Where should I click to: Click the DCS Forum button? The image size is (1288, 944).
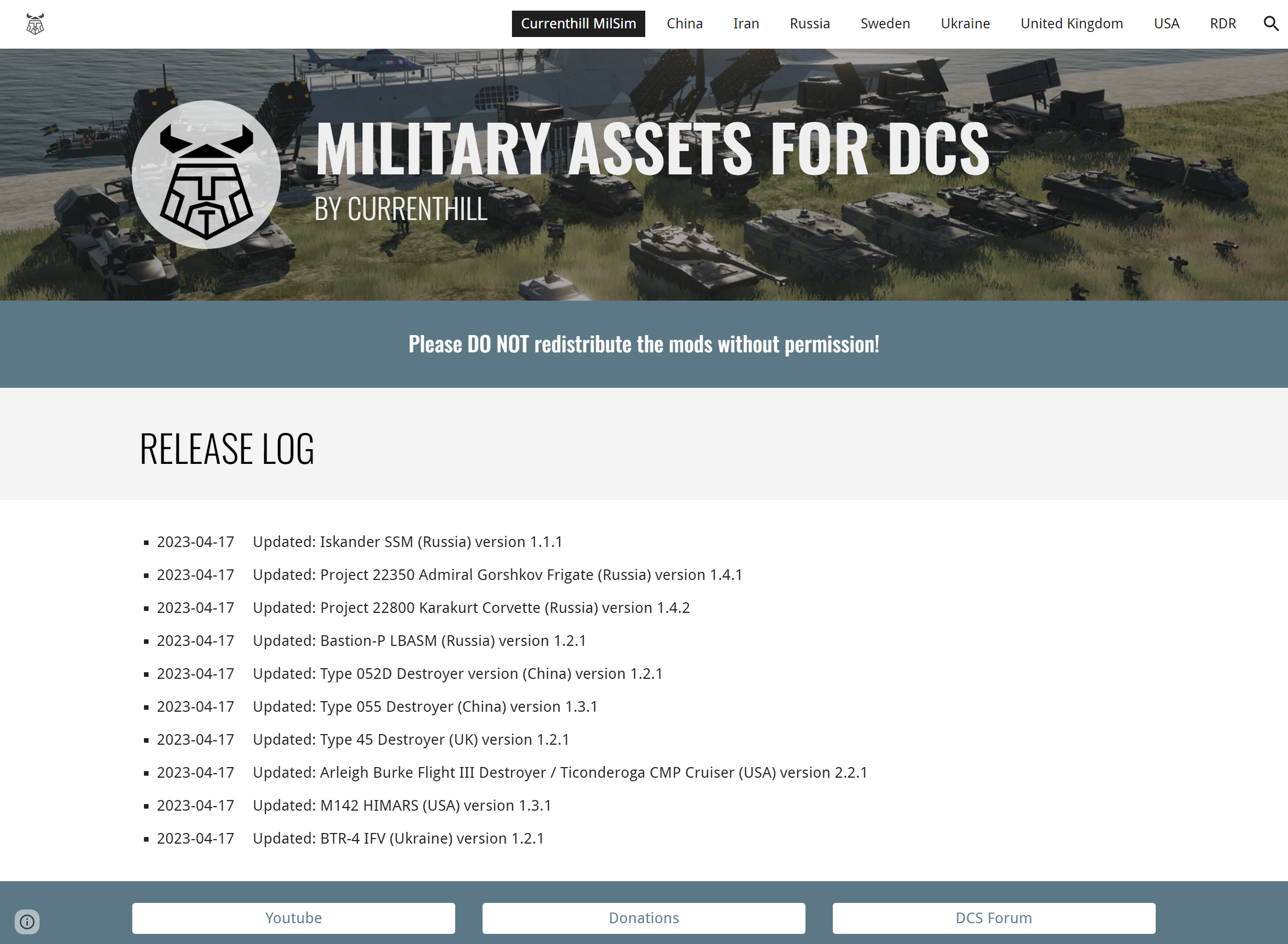(994, 918)
